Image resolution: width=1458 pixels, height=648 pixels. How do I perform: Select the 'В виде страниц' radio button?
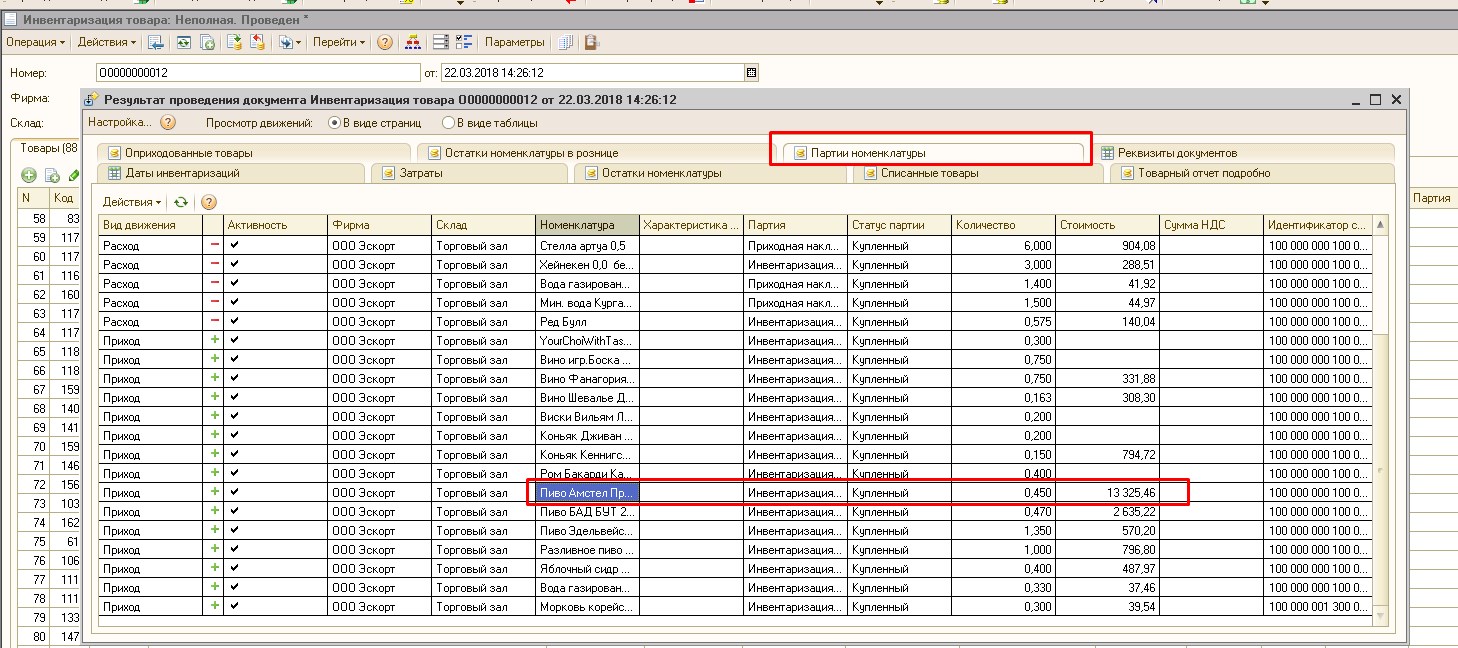tap(334, 123)
